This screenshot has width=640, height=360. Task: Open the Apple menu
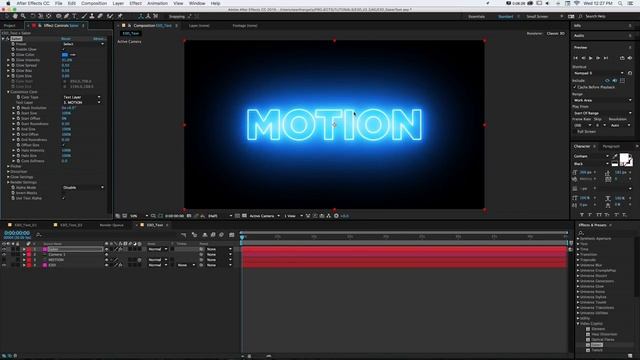coord(8,3)
